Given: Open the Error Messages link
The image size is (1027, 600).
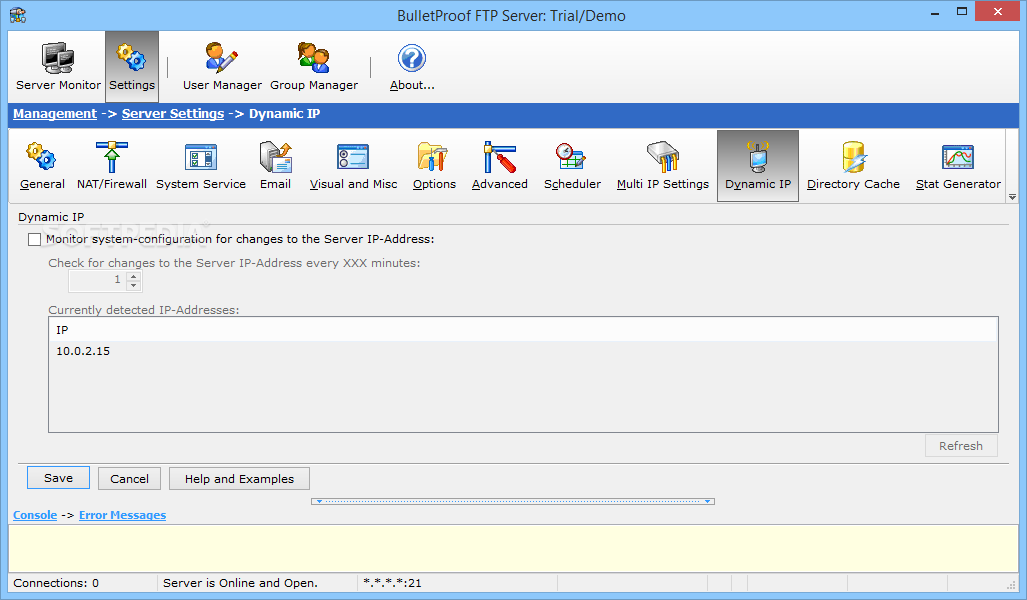Looking at the screenshot, I should coord(122,516).
